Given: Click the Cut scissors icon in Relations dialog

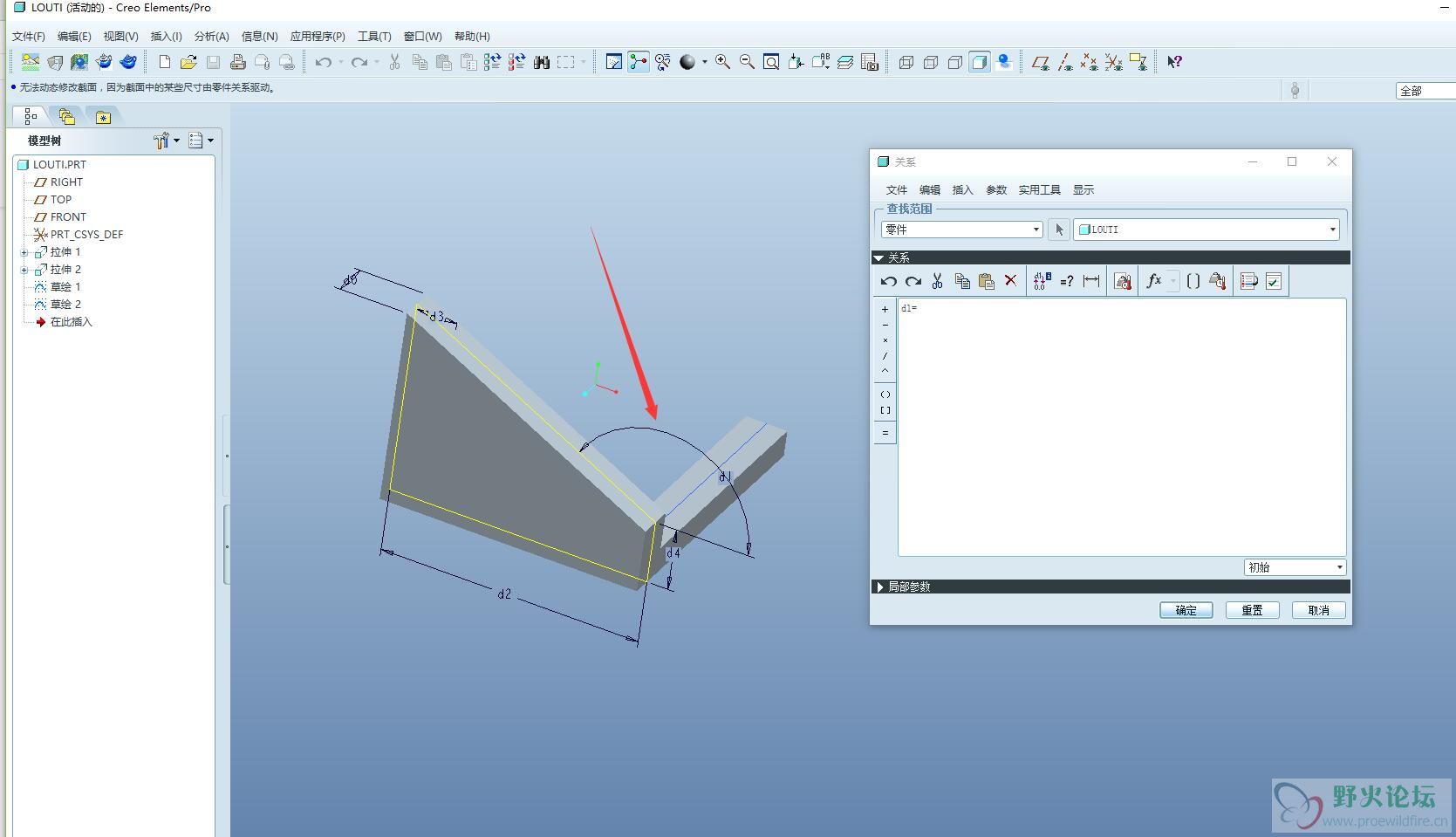Looking at the screenshot, I should coord(937,281).
